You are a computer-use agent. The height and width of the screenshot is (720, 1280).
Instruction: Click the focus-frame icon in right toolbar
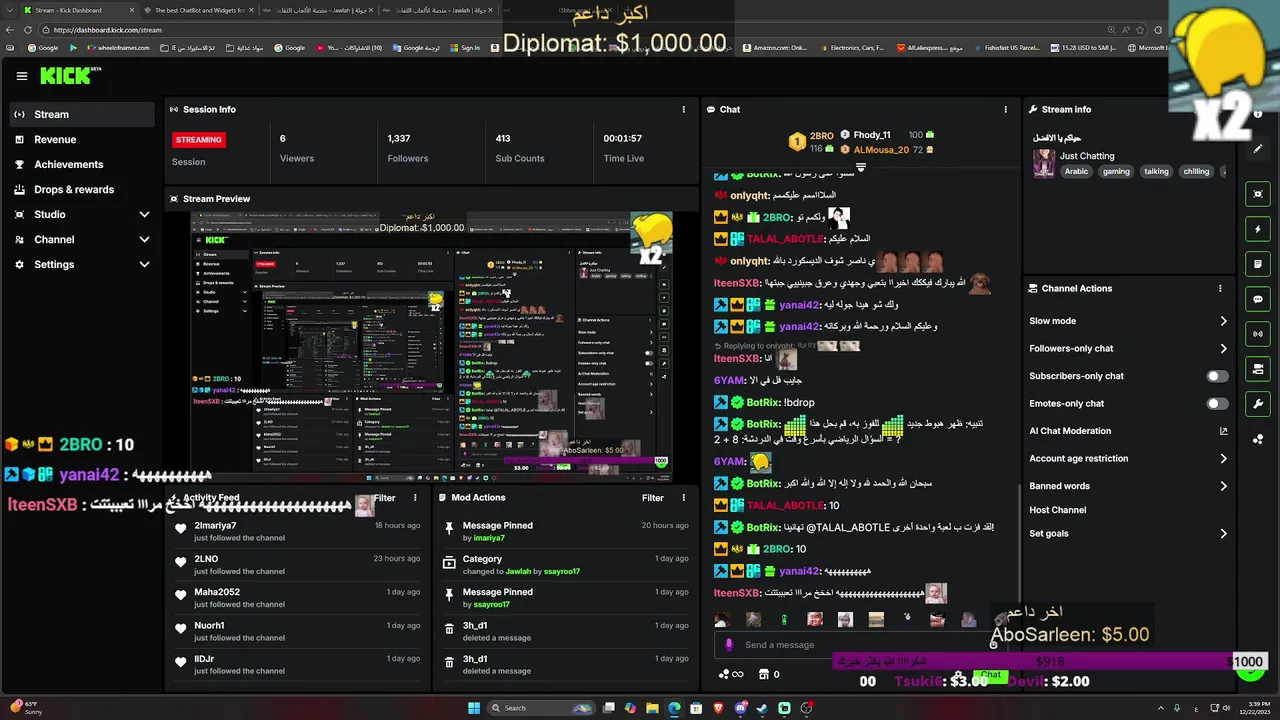pos(1258,194)
